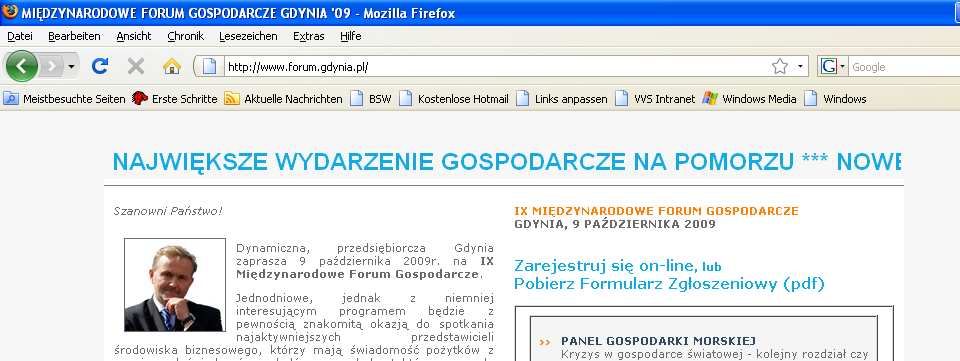Screen dimensions: 960x361
Task: Open the Hilfe menu
Action: click(x=350, y=36)
